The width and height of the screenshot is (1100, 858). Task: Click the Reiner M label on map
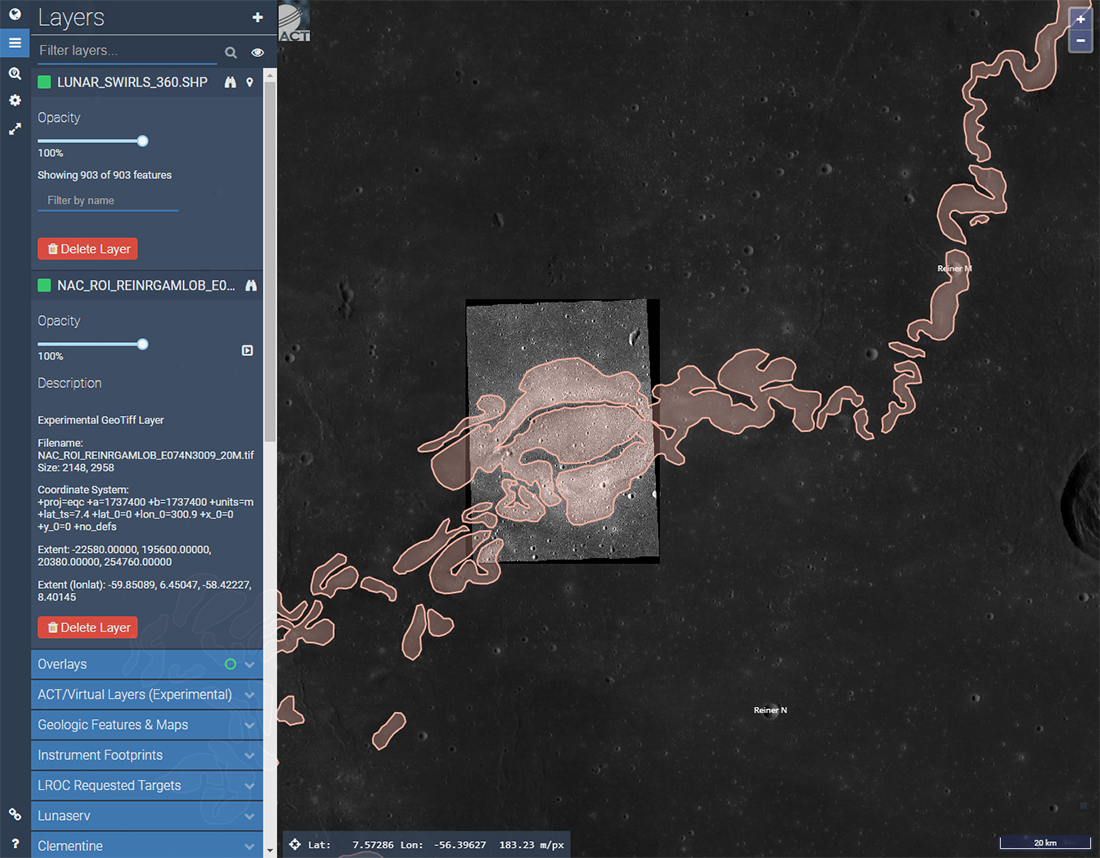pyautogui.click(x=955, y=269)
